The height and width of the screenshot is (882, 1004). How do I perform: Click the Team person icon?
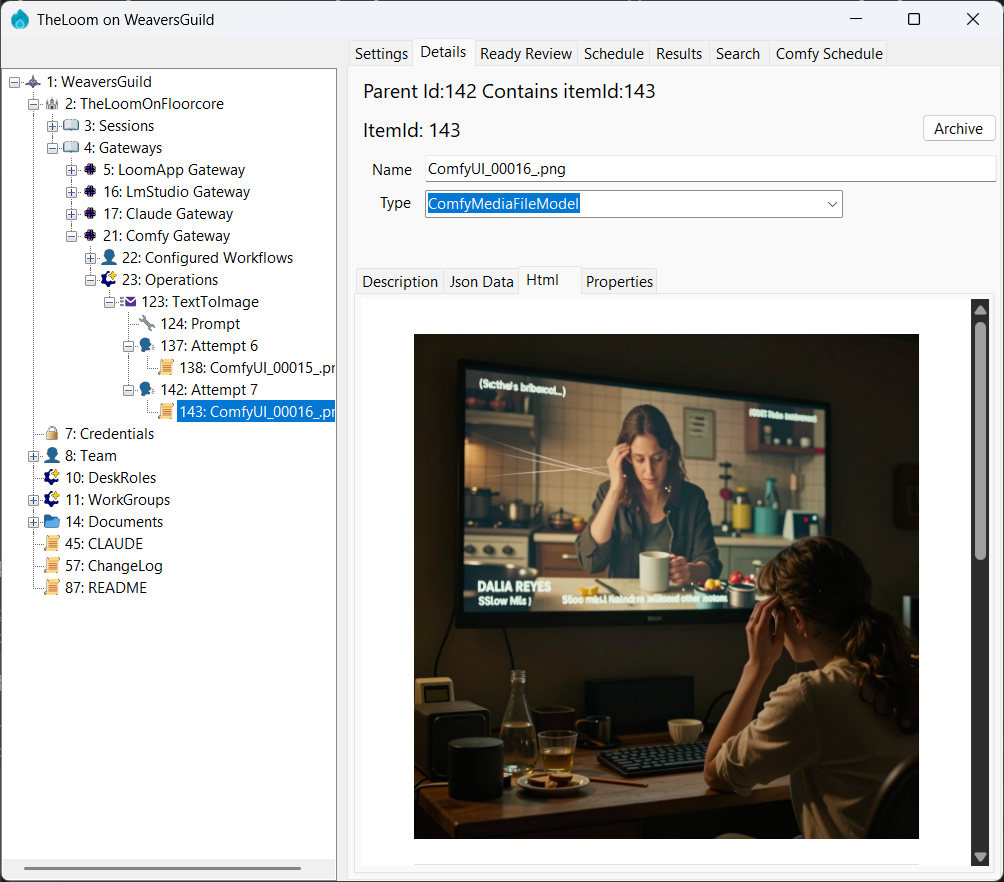pos(52,455)
